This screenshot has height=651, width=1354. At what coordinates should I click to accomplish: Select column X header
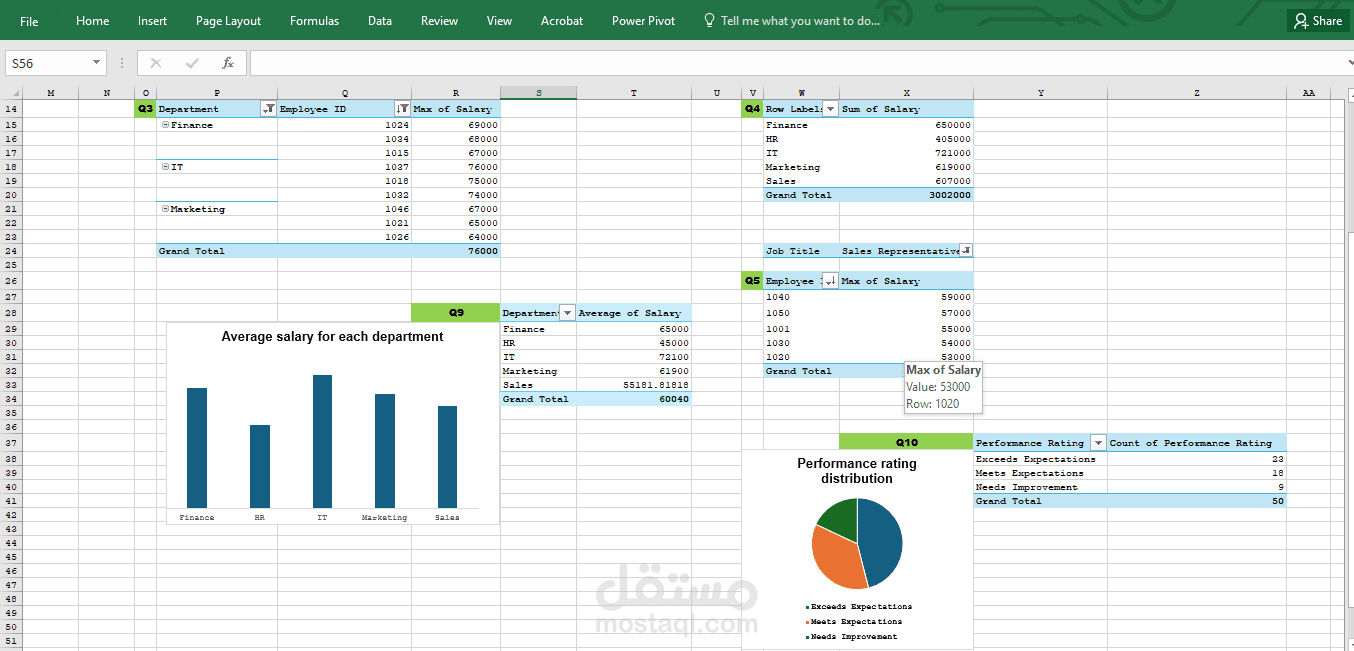click(906, 93)
